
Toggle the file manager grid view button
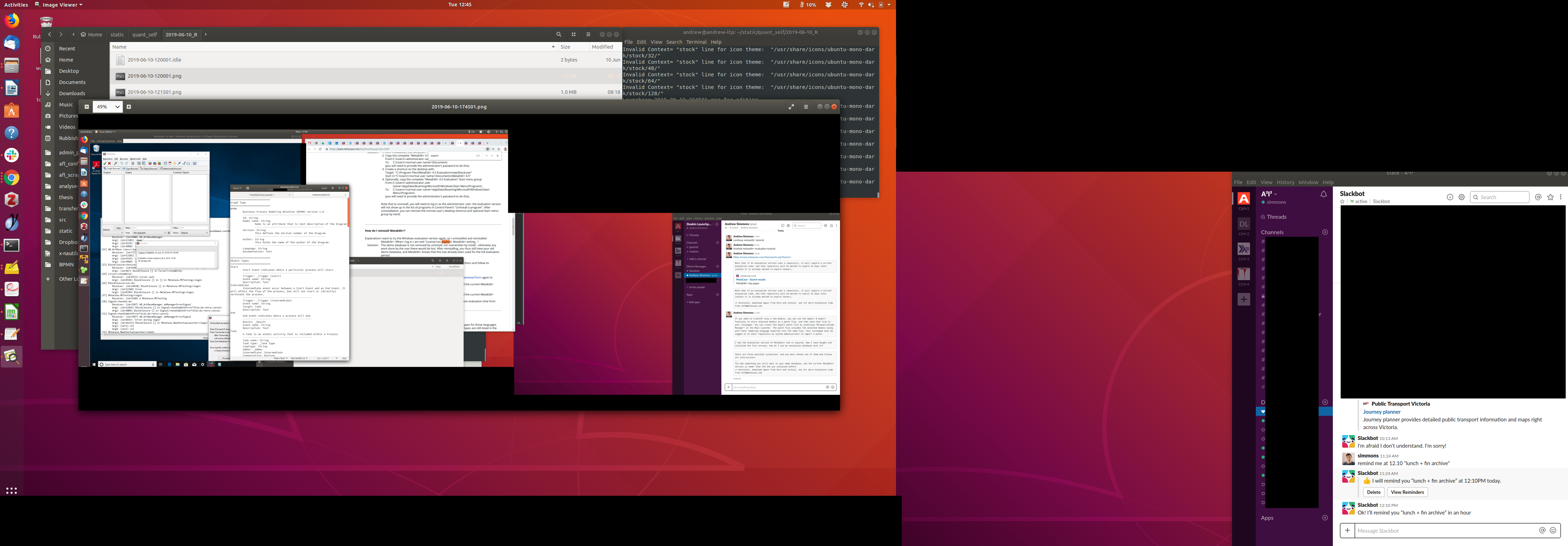click(x=573, y=35)
